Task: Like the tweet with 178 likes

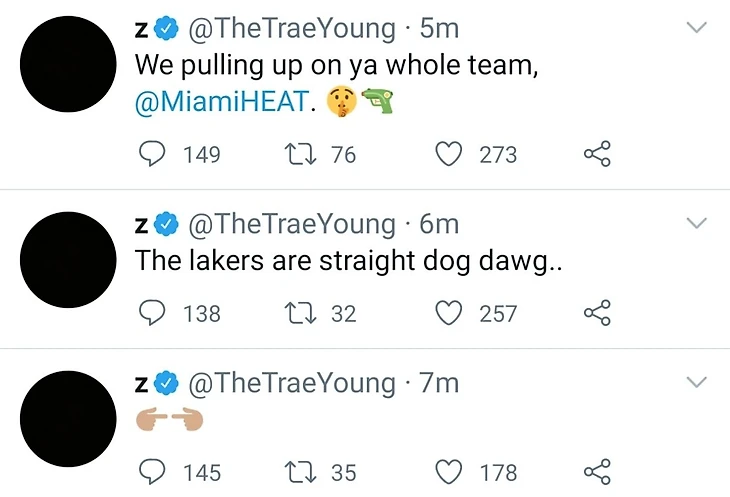Action: [451, 471]
